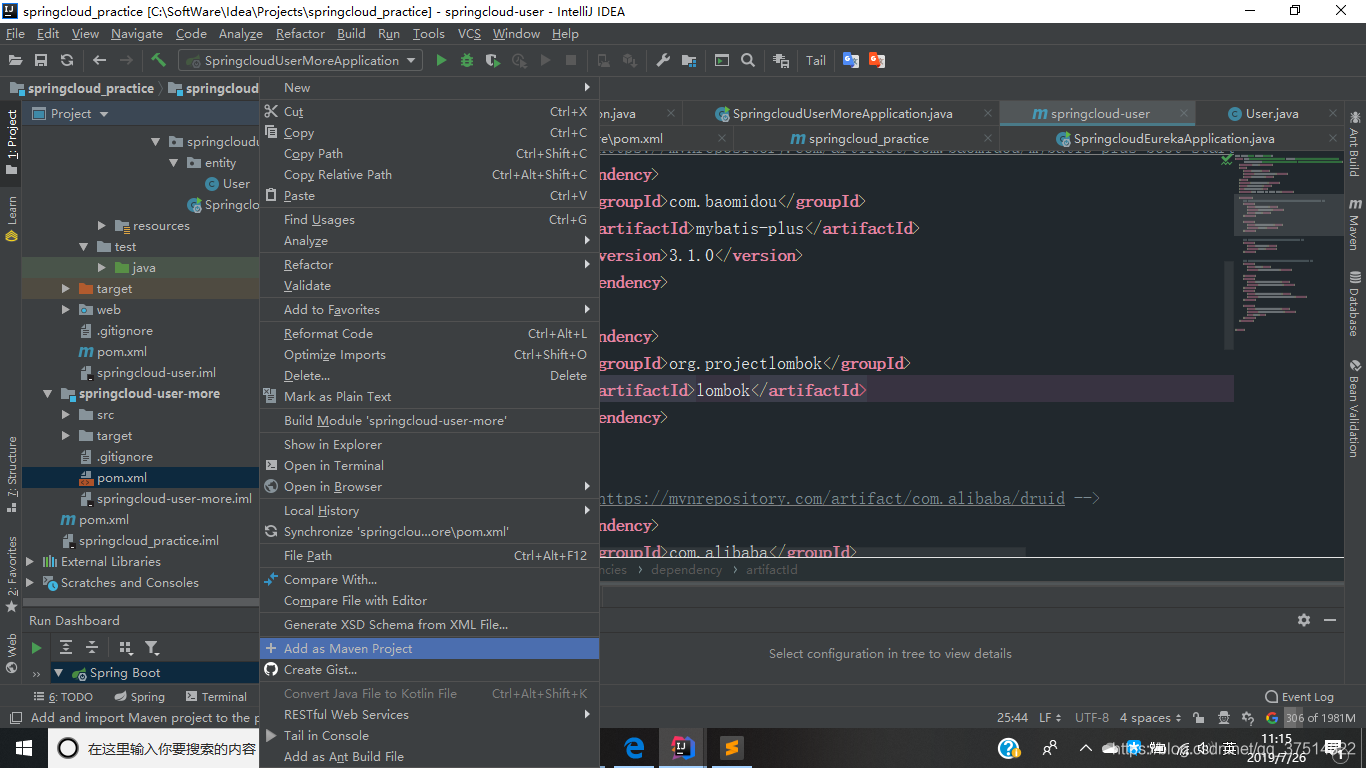Open the Event Log
Viewport: 1366px width, 768px height.
coord(1300,697)
